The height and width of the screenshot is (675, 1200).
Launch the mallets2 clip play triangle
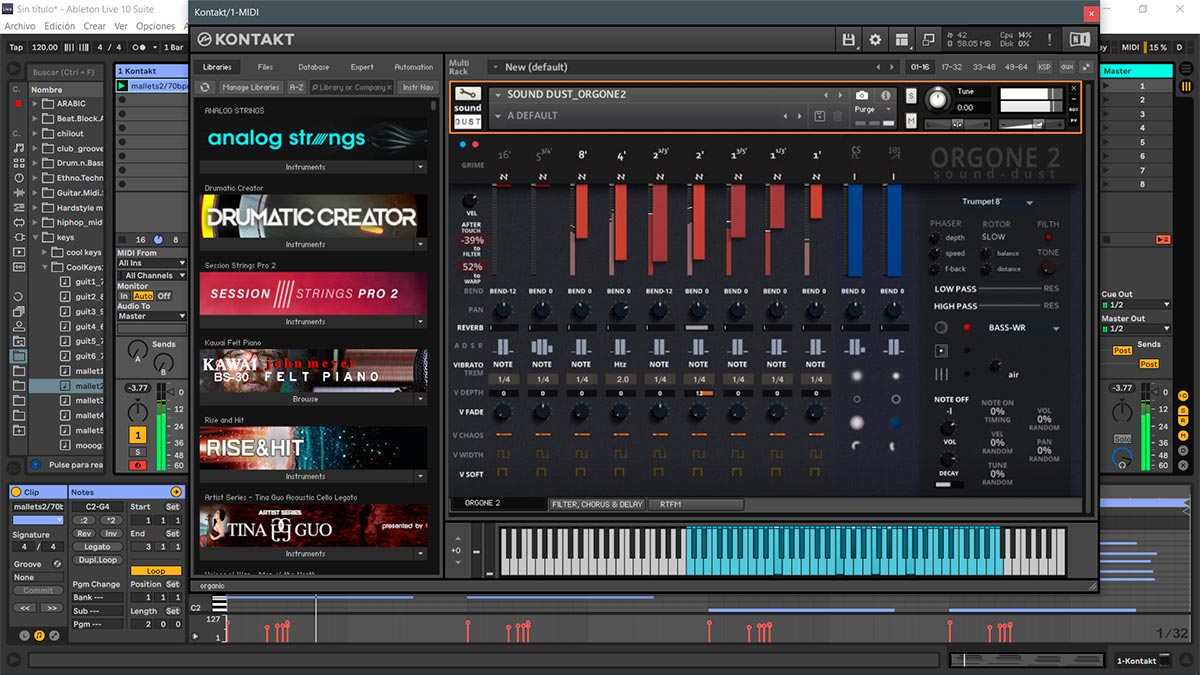123,86
